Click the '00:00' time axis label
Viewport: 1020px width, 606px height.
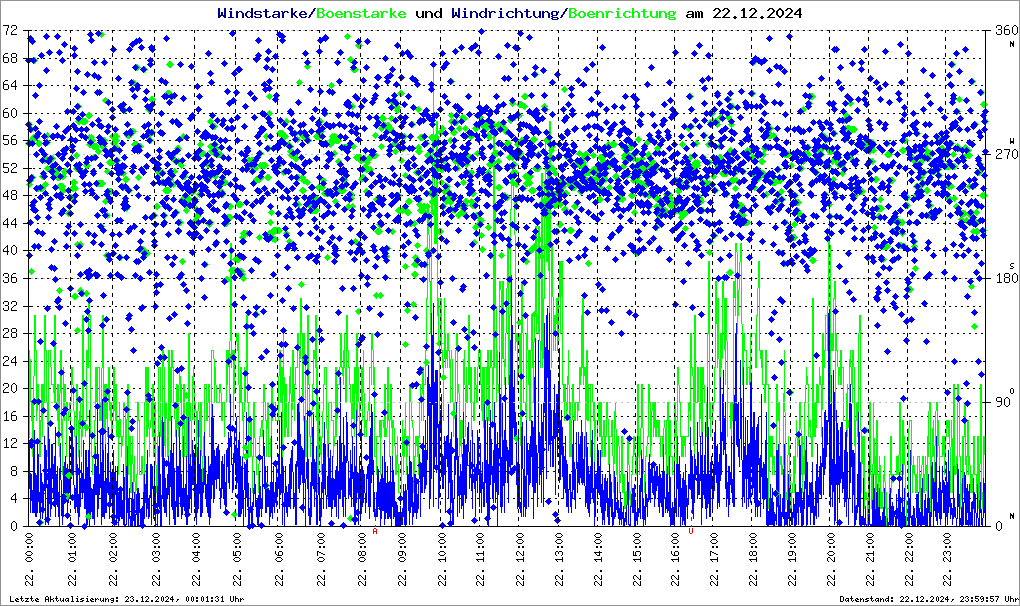[x=29, y=546]
